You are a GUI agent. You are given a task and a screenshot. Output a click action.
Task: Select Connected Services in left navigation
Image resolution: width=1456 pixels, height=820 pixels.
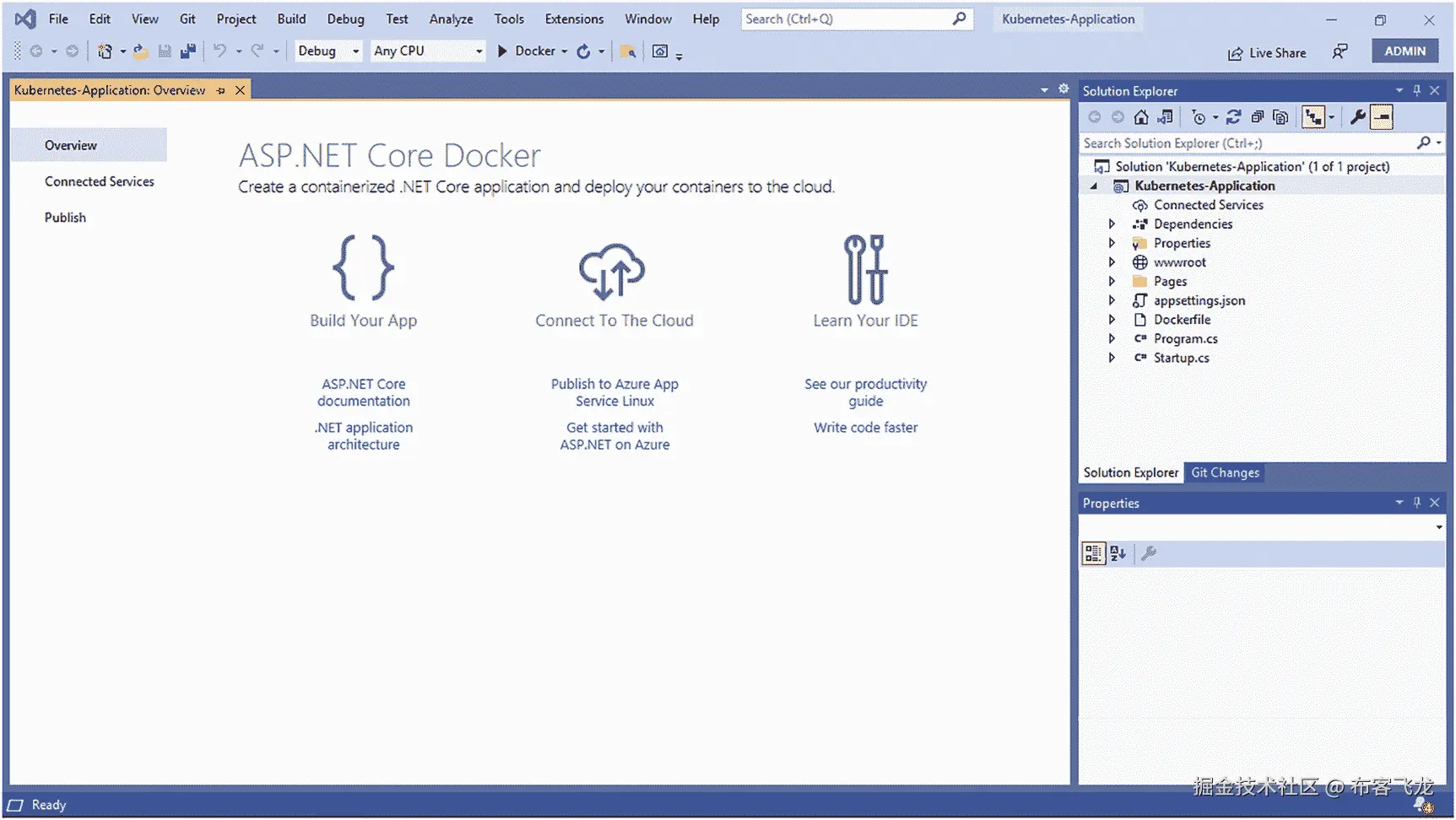coord(100,181)
